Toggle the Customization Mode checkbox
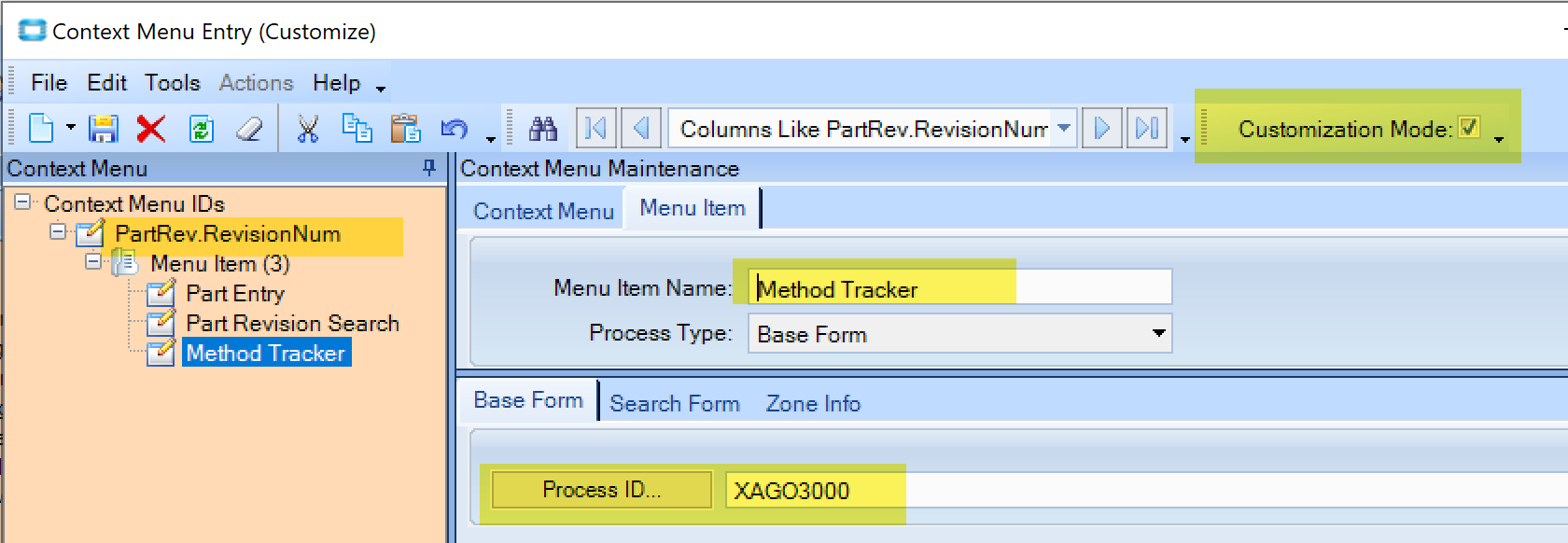The height and width of the screenshot is (543, 1568). tap(1469, 128)
